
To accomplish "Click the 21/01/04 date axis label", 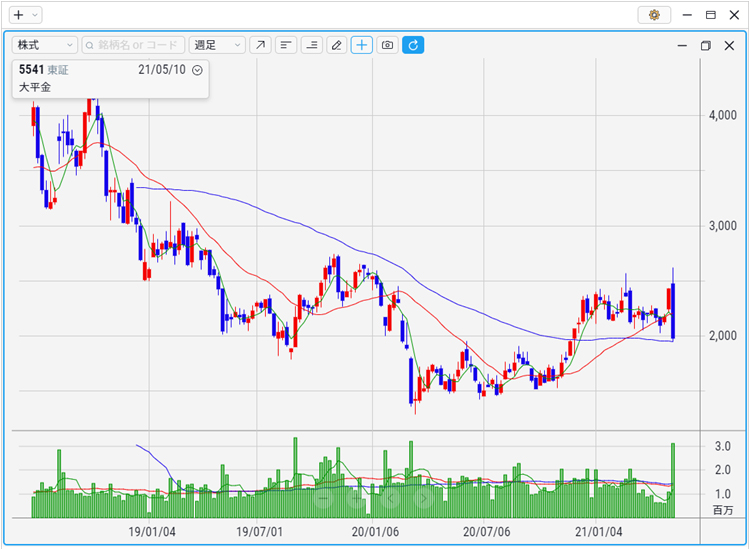I will point(598,532).
